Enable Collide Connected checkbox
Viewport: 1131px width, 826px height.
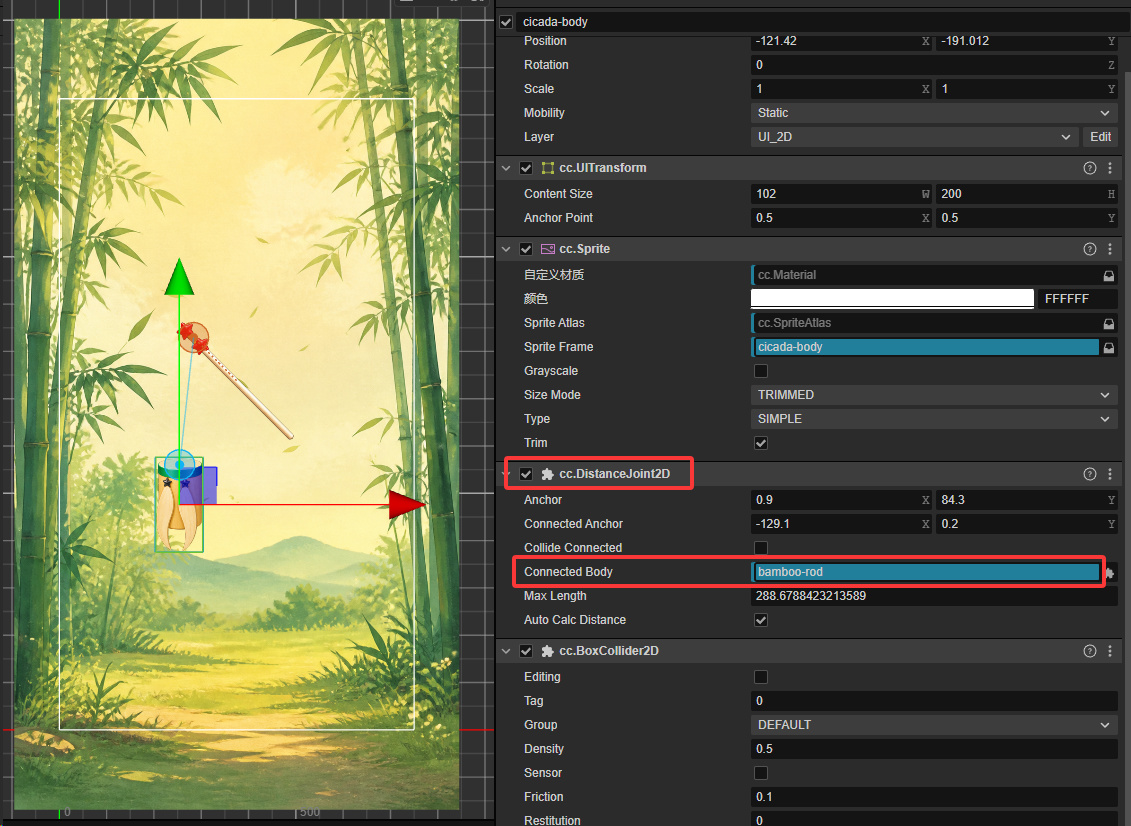pyautogui.click(x=761, y=548)
